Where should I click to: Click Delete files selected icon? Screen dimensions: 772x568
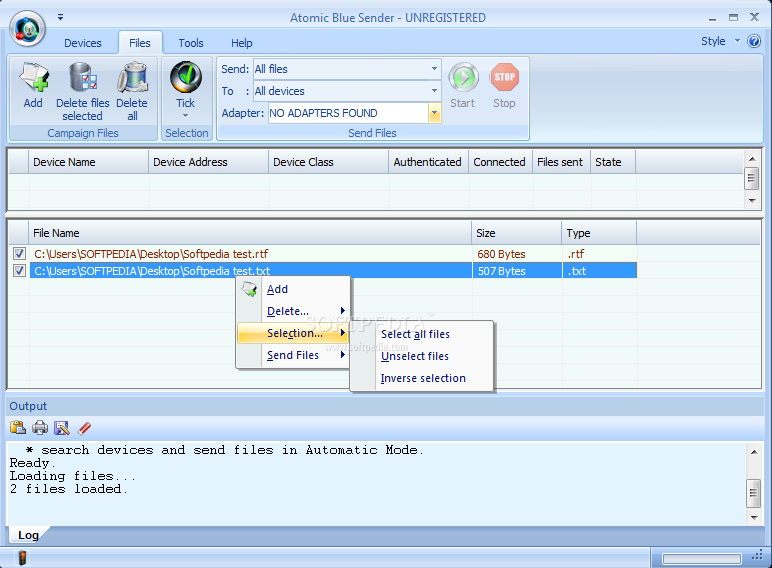(82, 77)
